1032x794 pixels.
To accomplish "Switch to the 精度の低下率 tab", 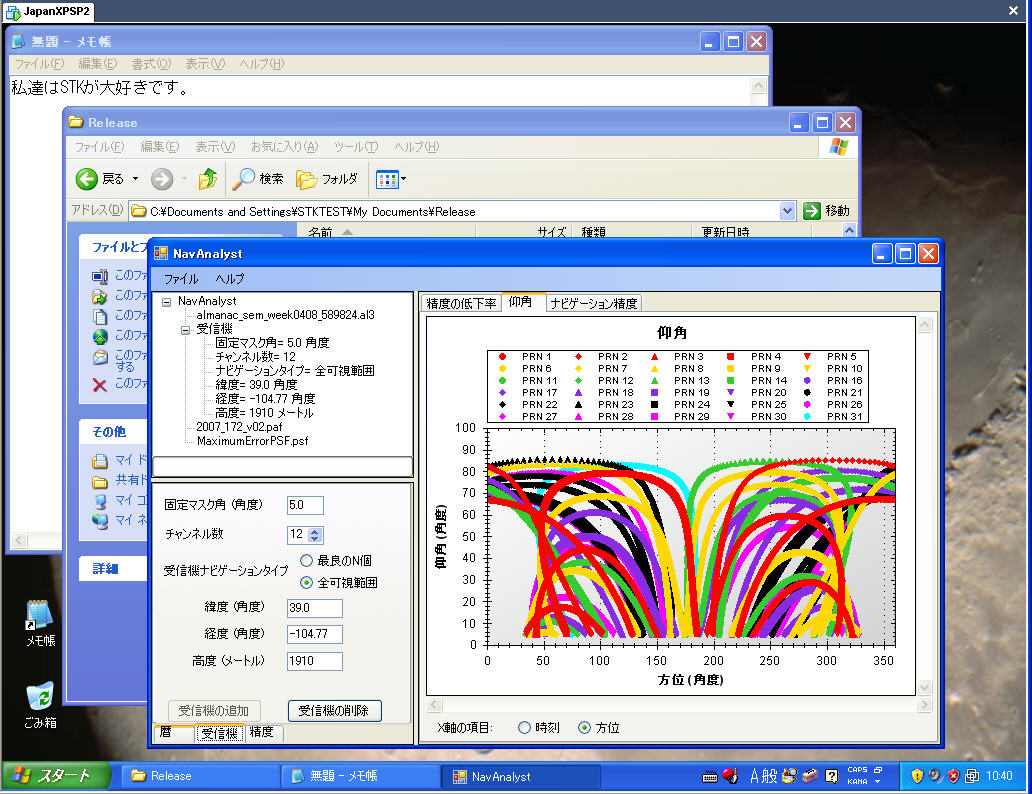I will pos(461,304).
